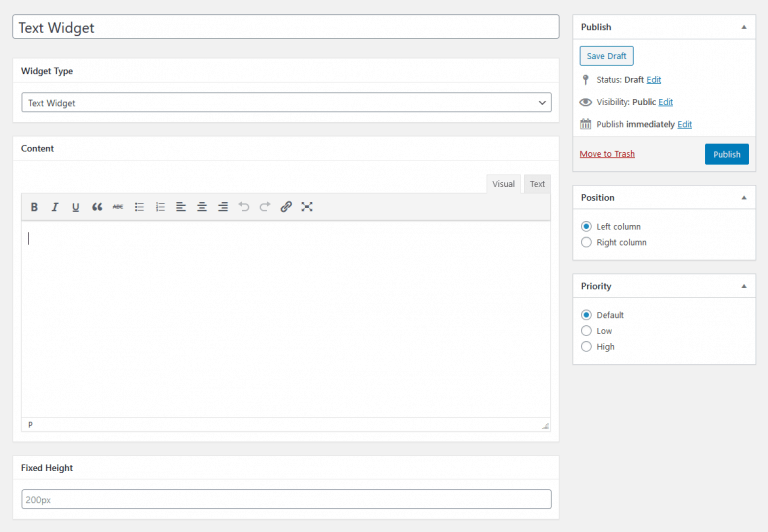Insert or edit a link
Viewport: 768px width, 532px height.
286,207
